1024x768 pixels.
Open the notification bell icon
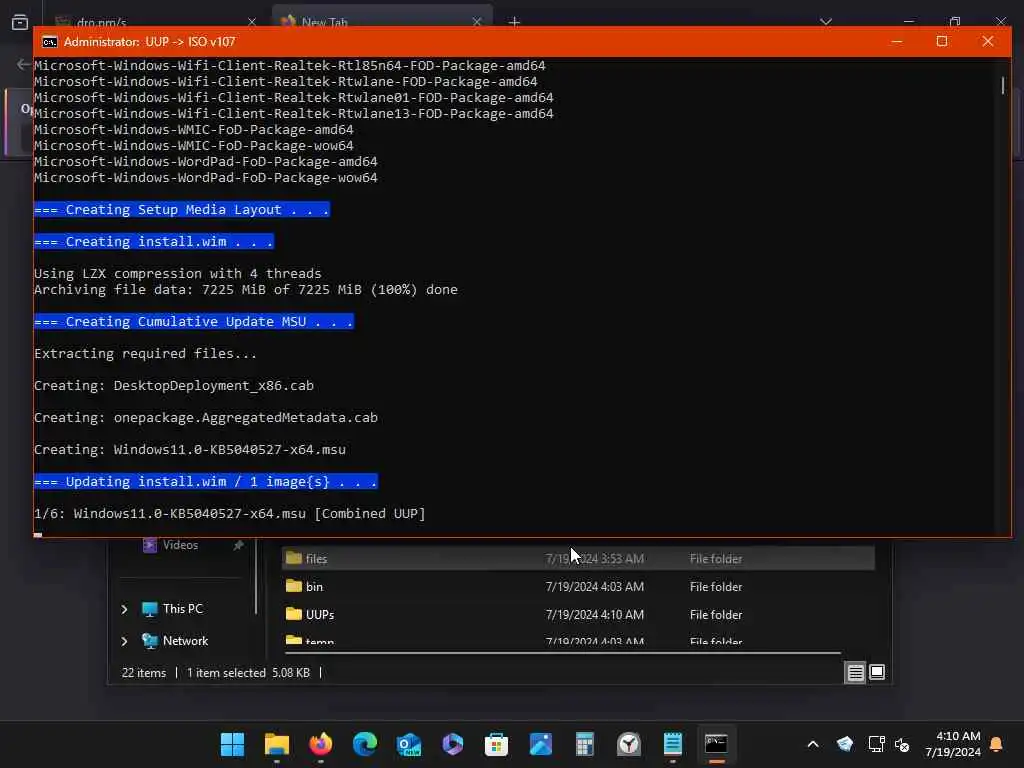pyautogui.click(x=997, y=744)
